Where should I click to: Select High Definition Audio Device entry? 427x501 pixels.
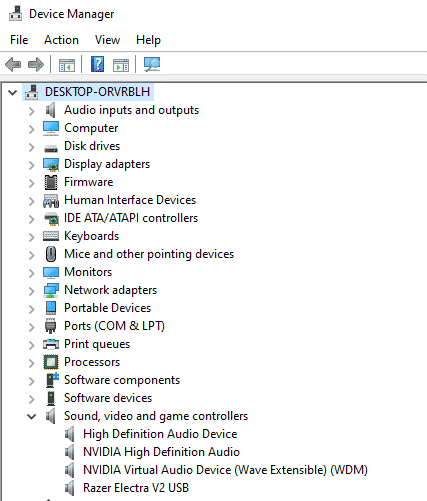[160, 434]
